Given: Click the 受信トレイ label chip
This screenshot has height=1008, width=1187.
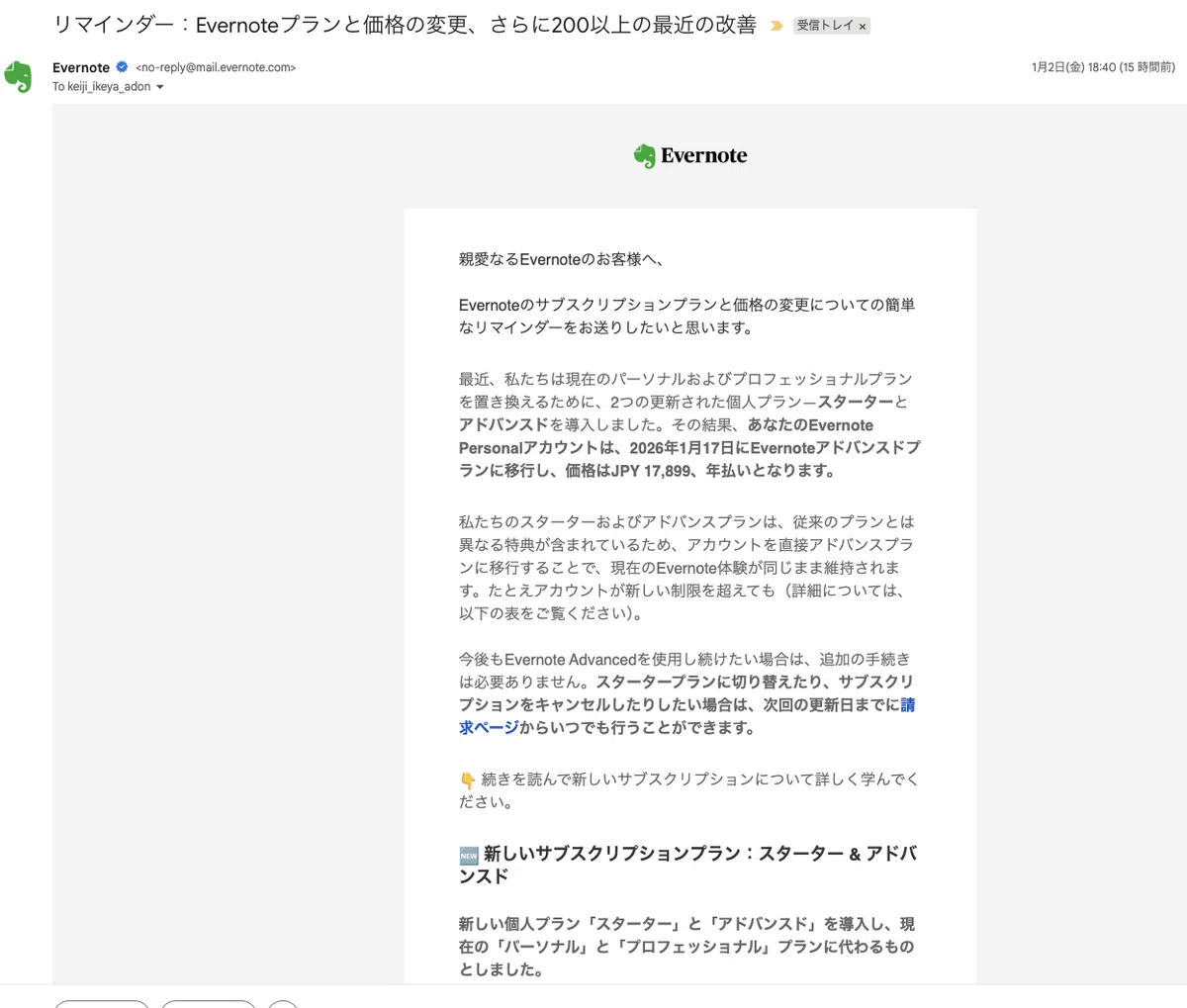Looking at the screenshot, I should tap(831, 26).
